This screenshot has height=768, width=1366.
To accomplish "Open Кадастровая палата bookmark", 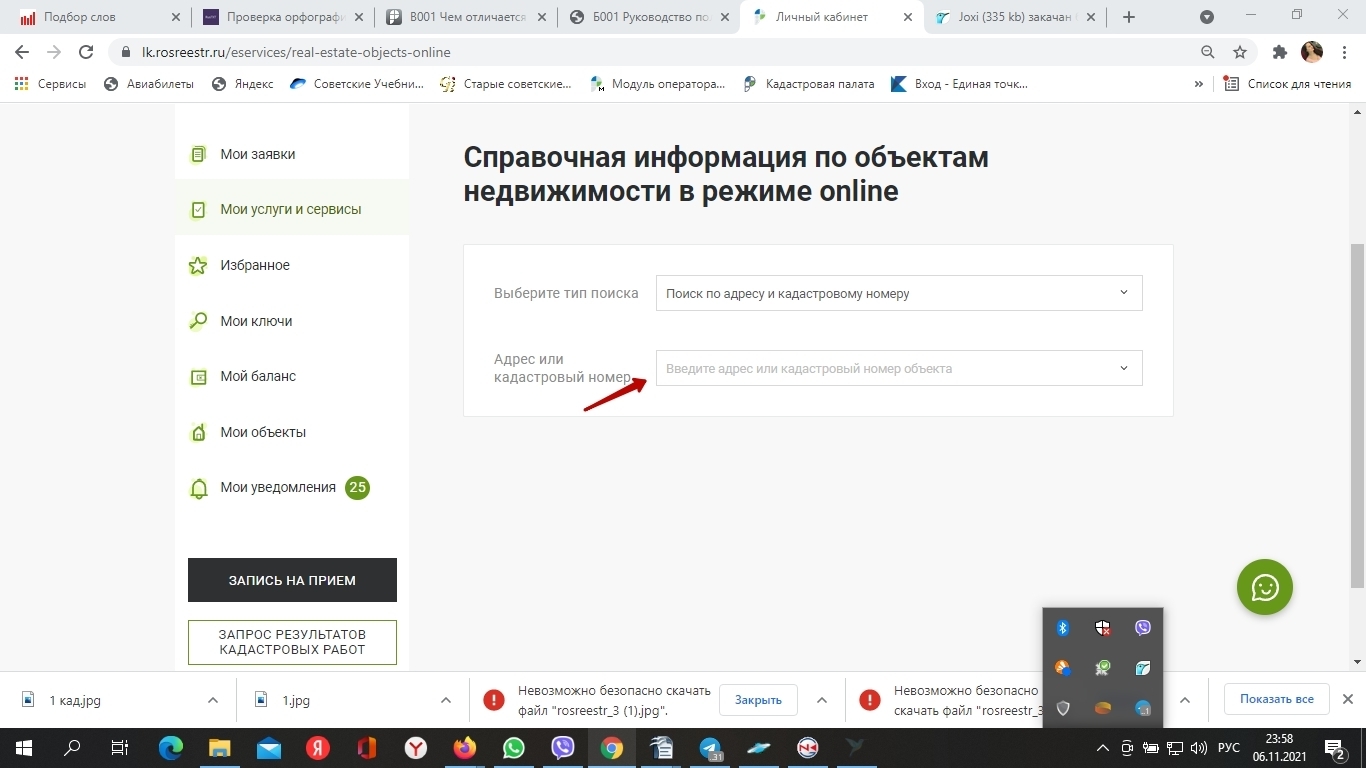I will [809, 84].
